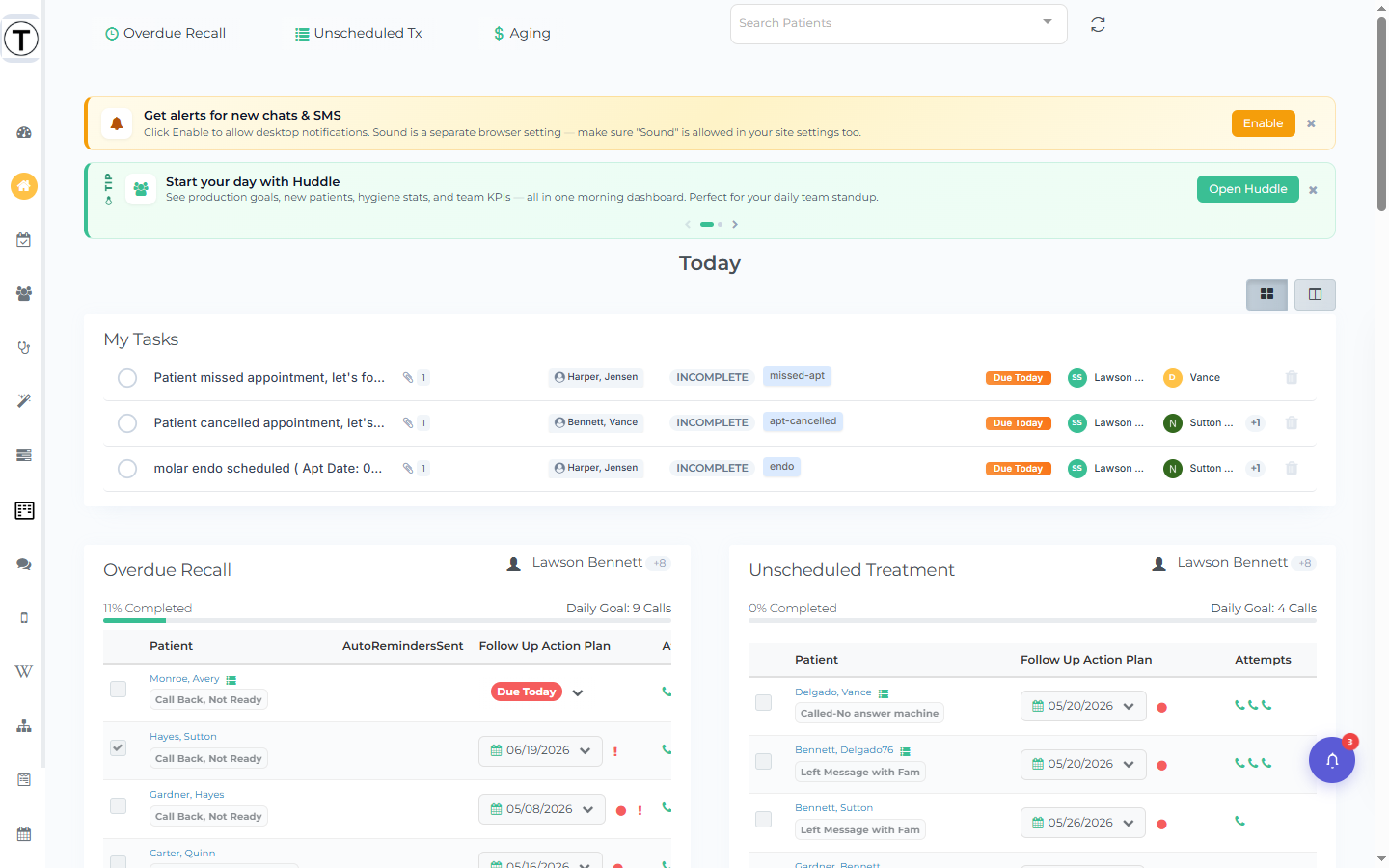
Task: Click the attachment paperclip on cancelled appointment task
Action: pyautogui.click(x=408, y=422)
